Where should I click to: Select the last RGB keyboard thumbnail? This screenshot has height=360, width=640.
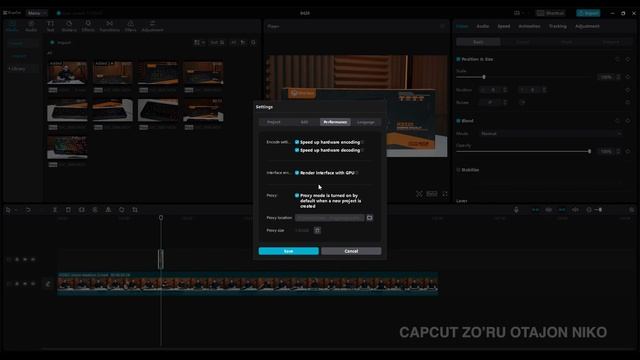(x=67, y=147)
